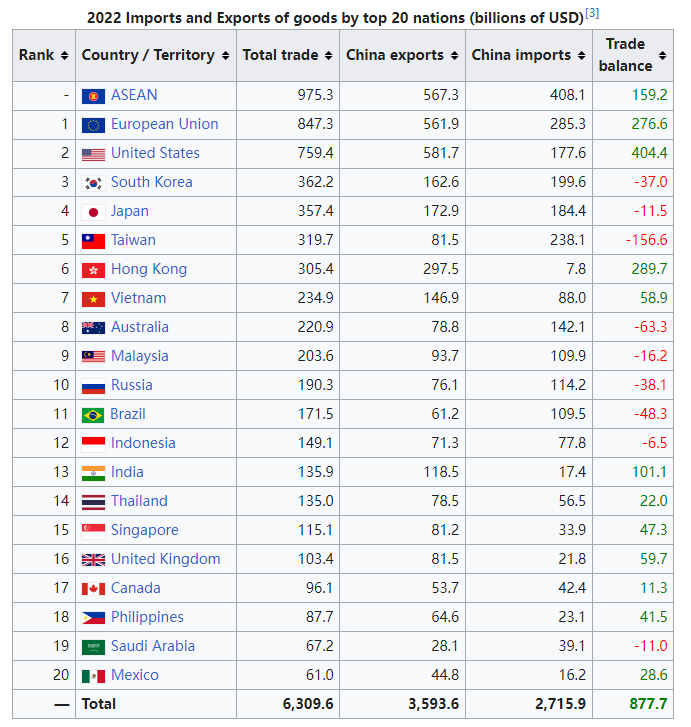Click the India flag icon
The height and width of the screenshot is (727, 691).
pos(93,473)
